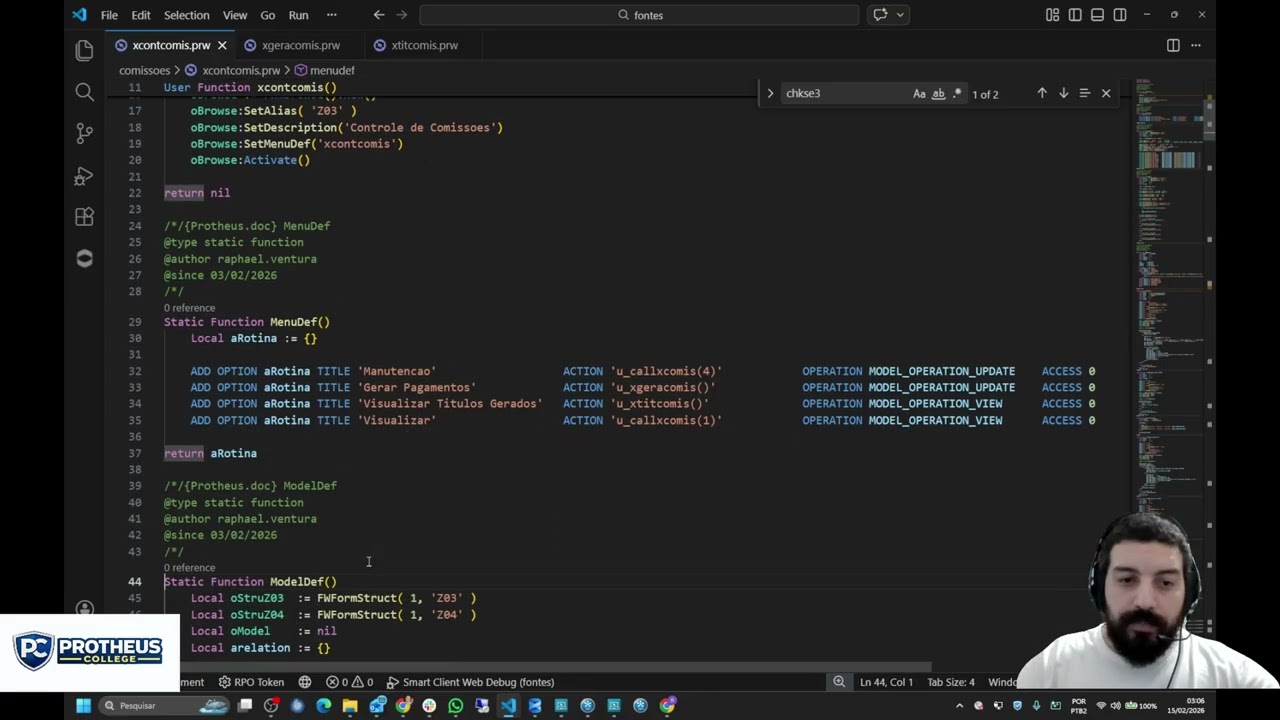Toggle Find in Selection
Screen dimensions: 1280x720
tap(1084, 93)
